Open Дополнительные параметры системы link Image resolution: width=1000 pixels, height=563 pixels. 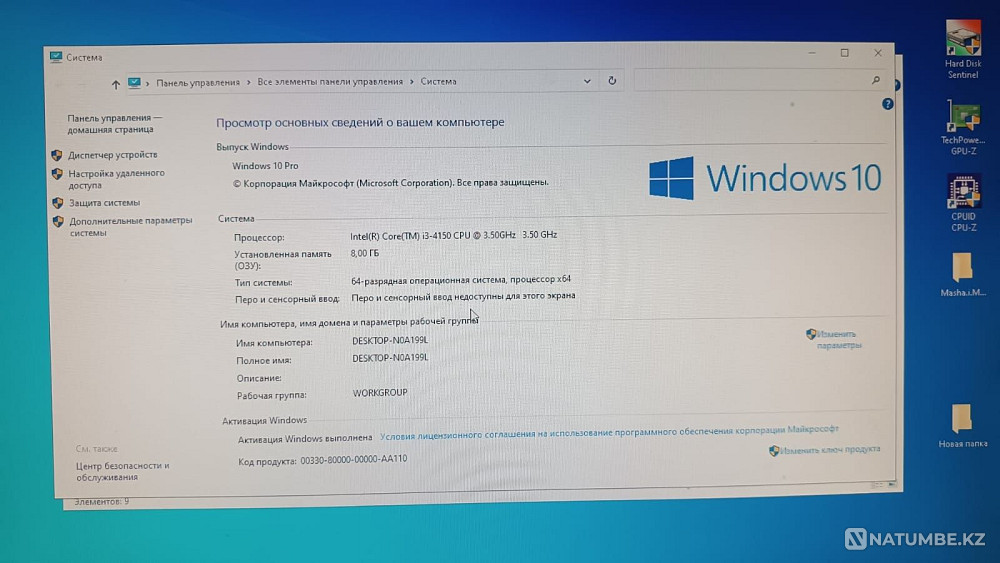(x=130, y=226)
